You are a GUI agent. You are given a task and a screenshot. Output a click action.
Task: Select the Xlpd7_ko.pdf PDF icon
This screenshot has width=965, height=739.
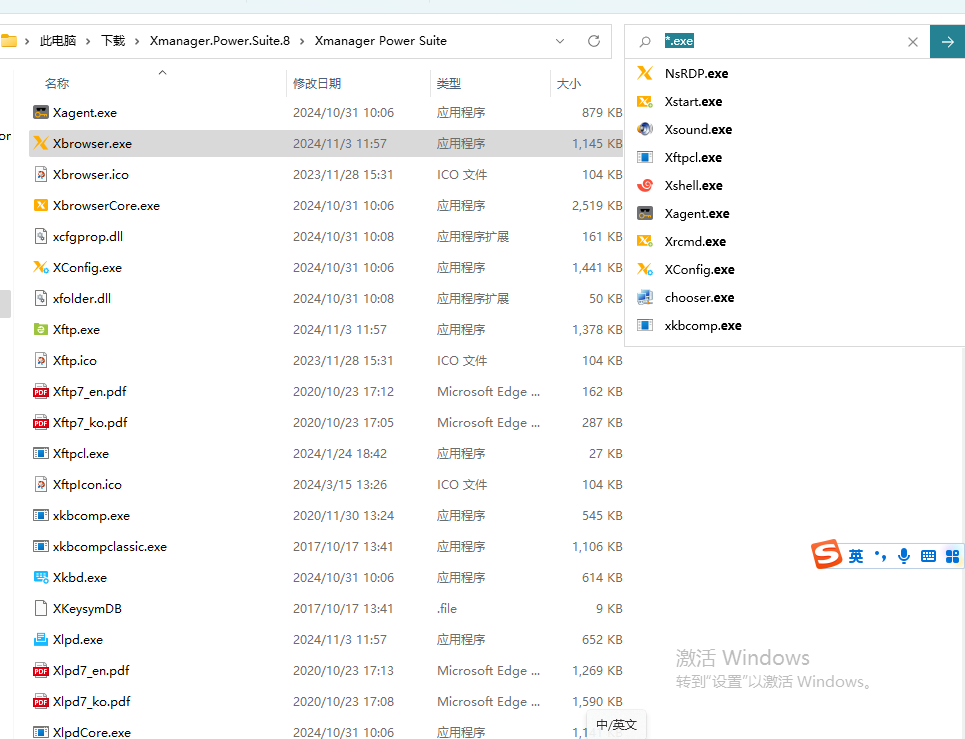[41, 701]
